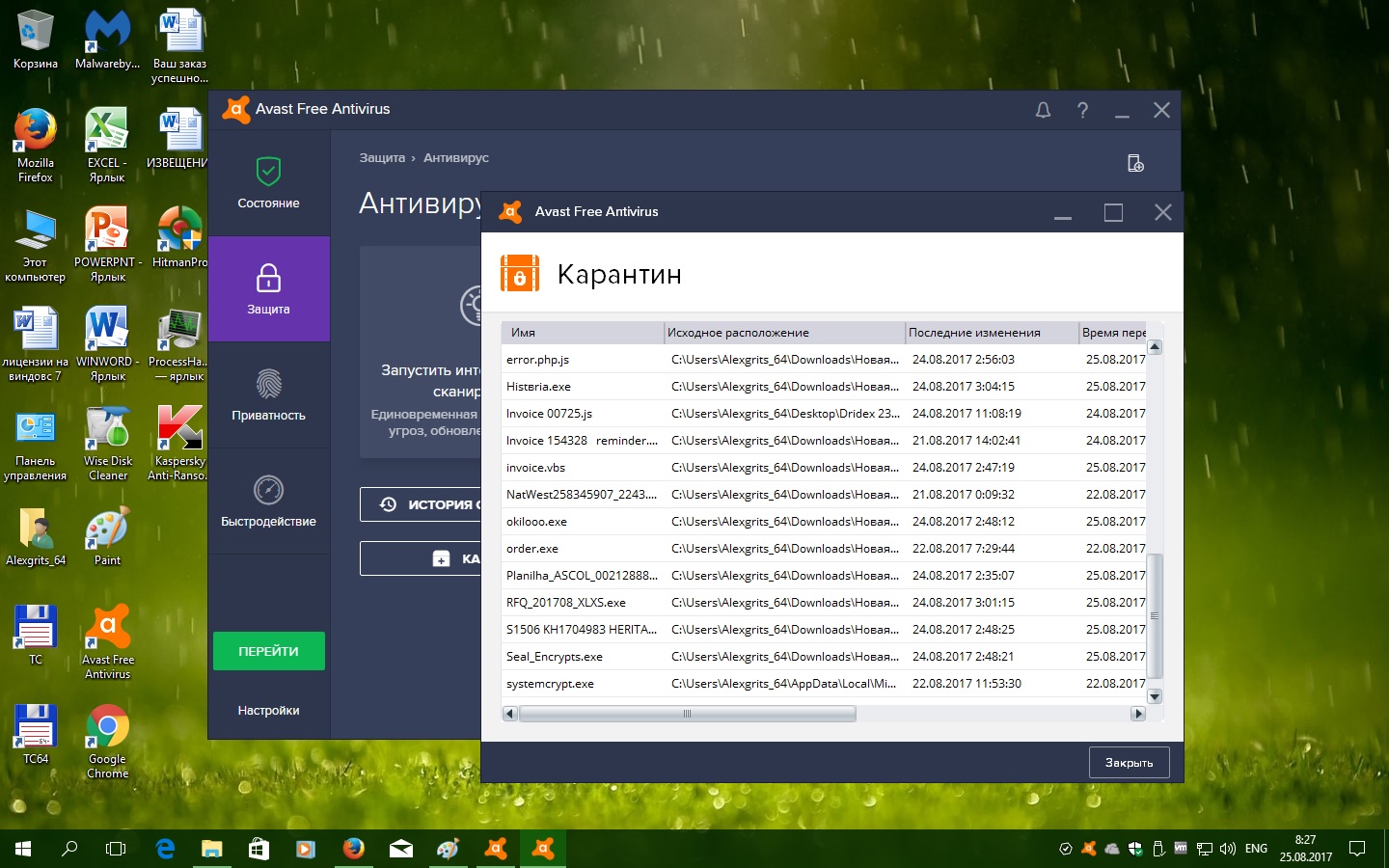1389x868 pixels.
Task: Select the EXCEL - Ярлык desktop shortcut
Action: click(107, 146)
